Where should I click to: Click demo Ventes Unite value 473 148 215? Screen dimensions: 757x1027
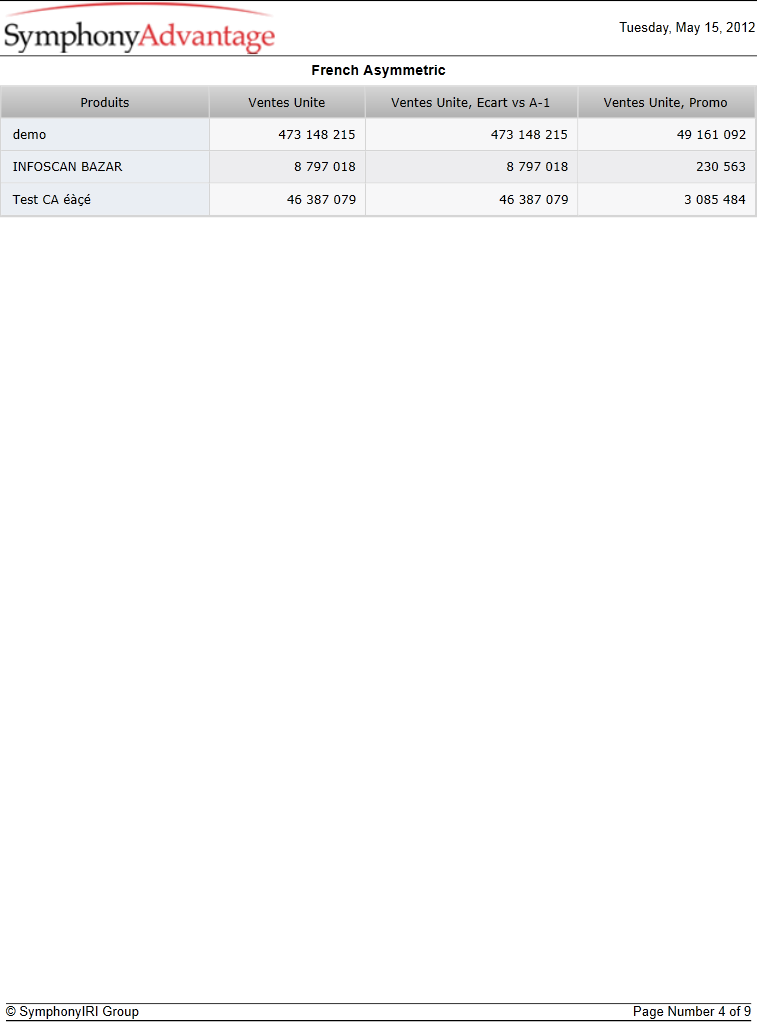[x=317, y=134]
